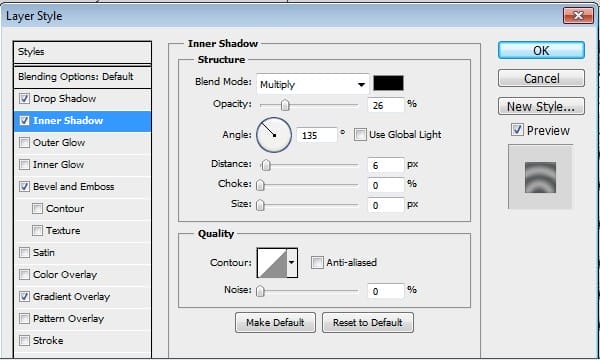Open the Outer Glow settings row
This screenshot has width=600, height=360.
[82, 143]
